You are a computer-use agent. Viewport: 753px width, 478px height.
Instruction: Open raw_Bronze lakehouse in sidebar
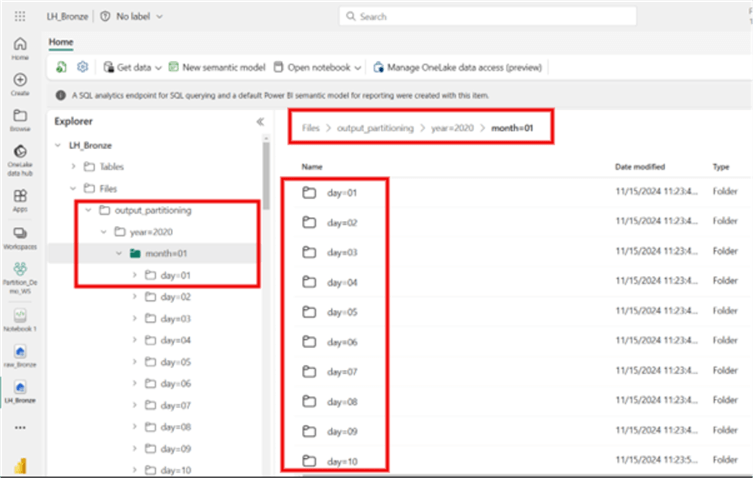[20, 356]
